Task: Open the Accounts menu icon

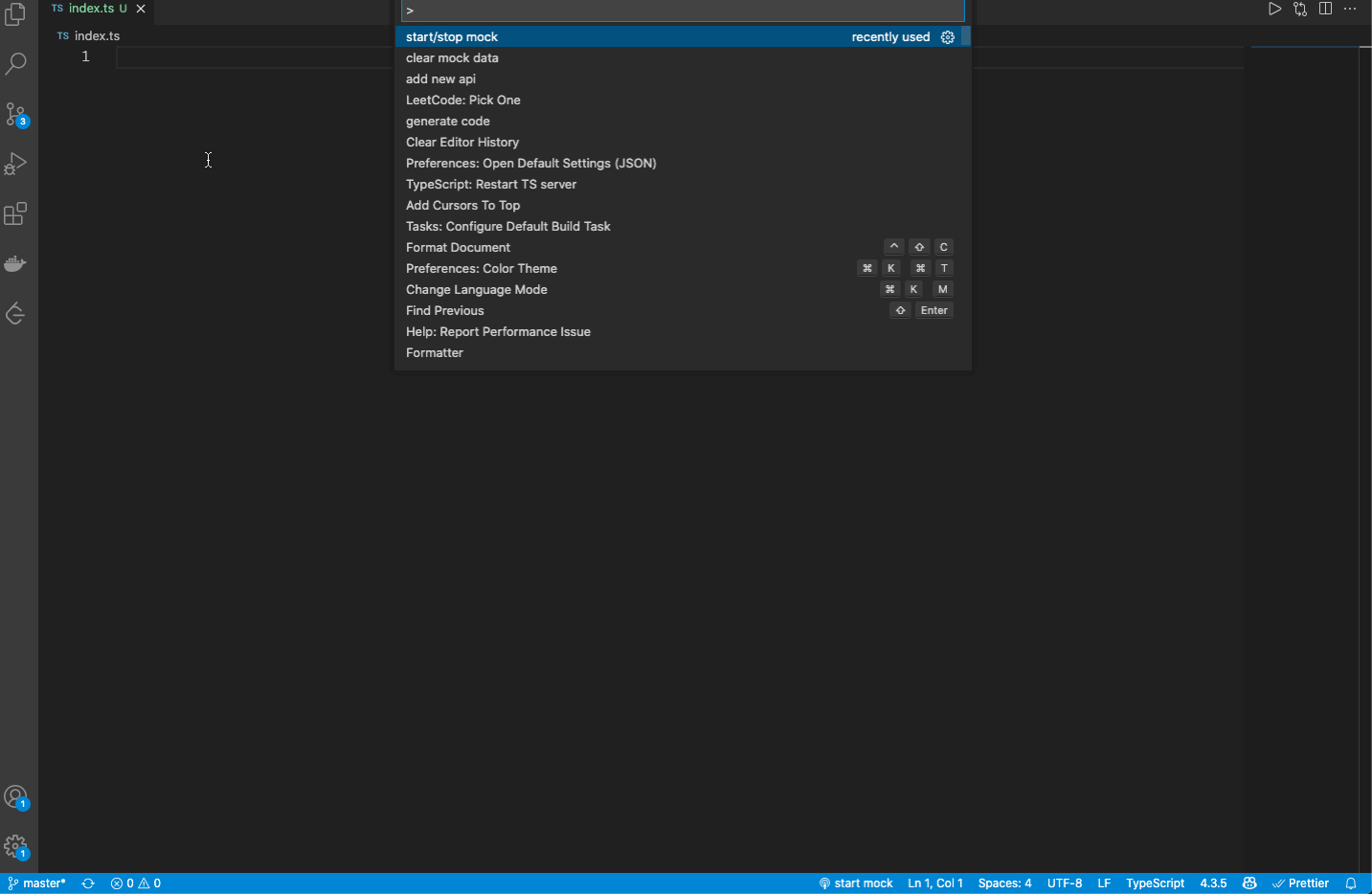Action: tap(16, 797)
